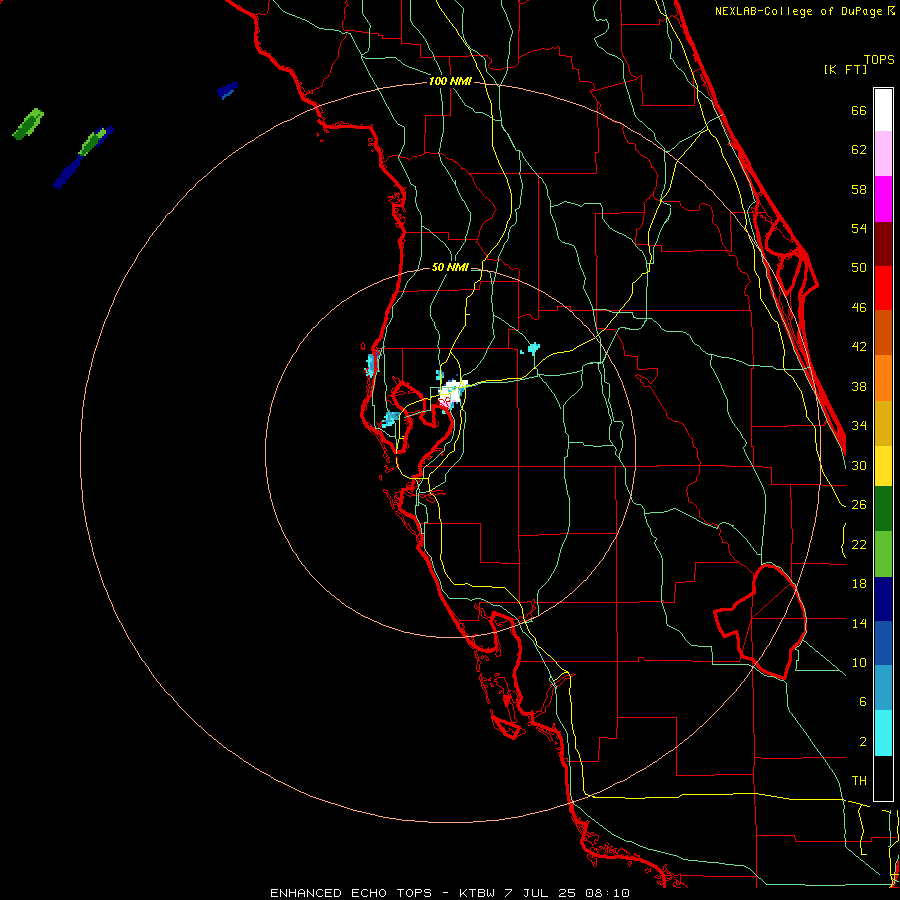The width and height of the screenshot is (900, 900).
Task: Click the 6 legend value
Action: tap(862, 702)
